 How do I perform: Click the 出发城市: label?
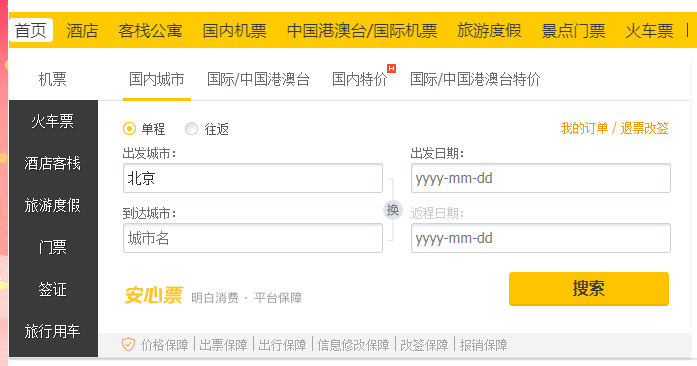(149, 153)
